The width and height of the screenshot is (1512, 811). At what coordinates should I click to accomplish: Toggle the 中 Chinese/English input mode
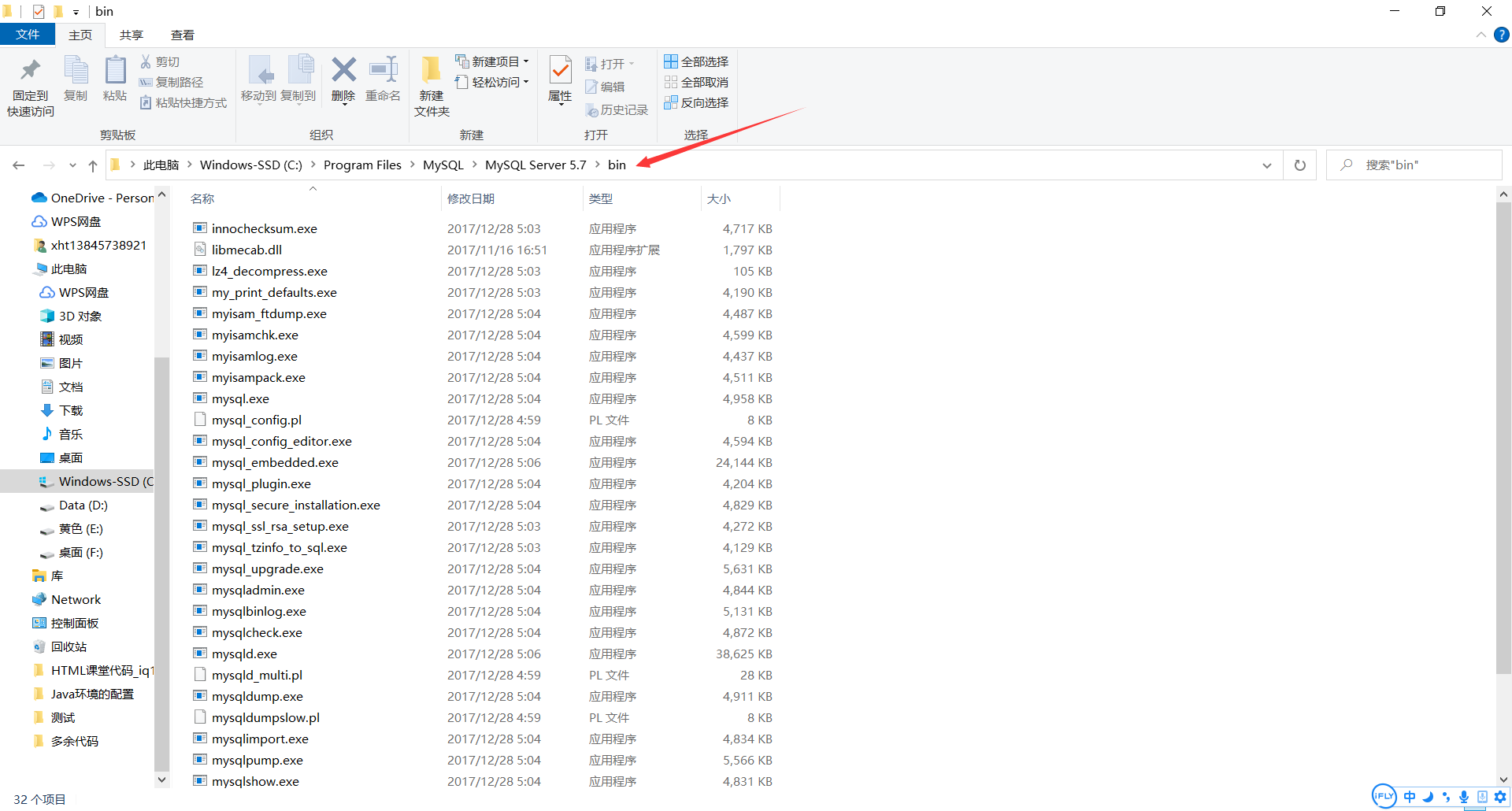click(x=1410, y=796)
